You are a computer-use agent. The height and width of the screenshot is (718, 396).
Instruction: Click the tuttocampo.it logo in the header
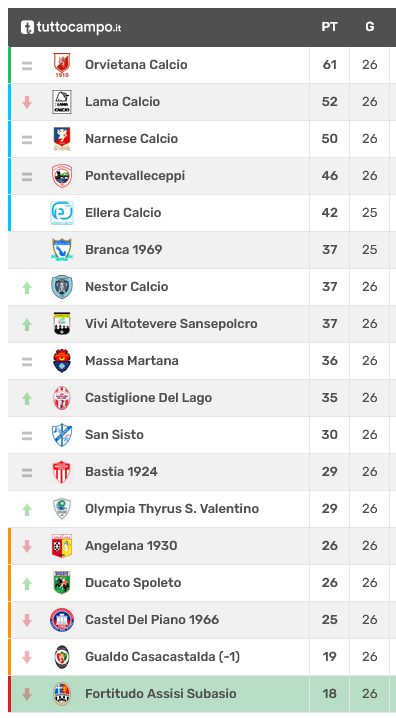click(71, 27)
